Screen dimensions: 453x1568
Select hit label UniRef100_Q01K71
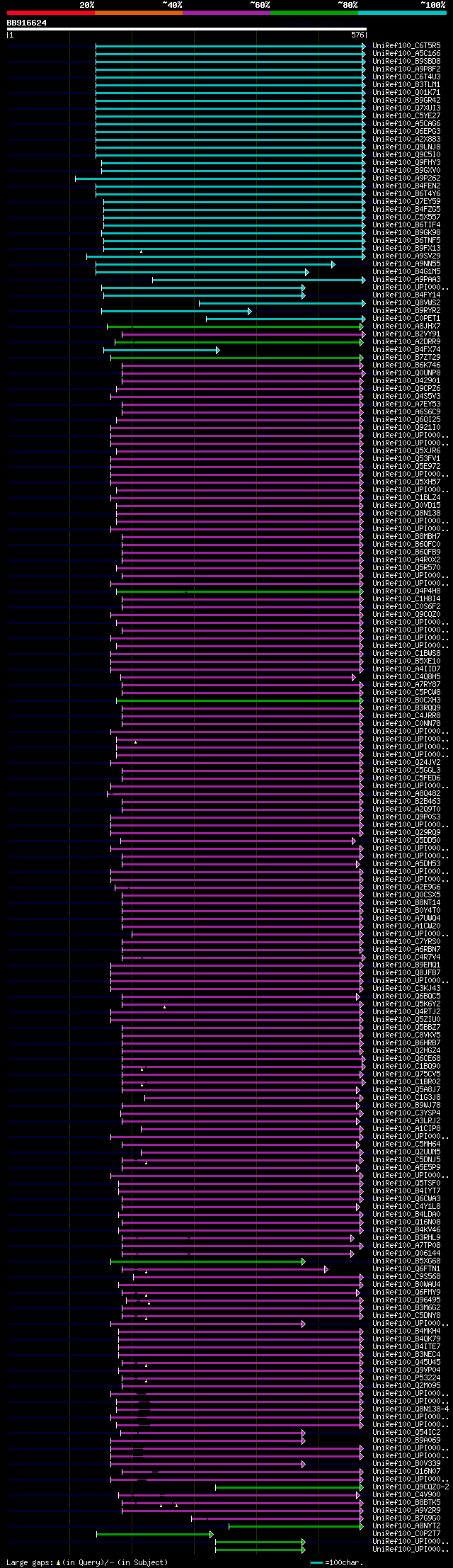coord(406,92)
